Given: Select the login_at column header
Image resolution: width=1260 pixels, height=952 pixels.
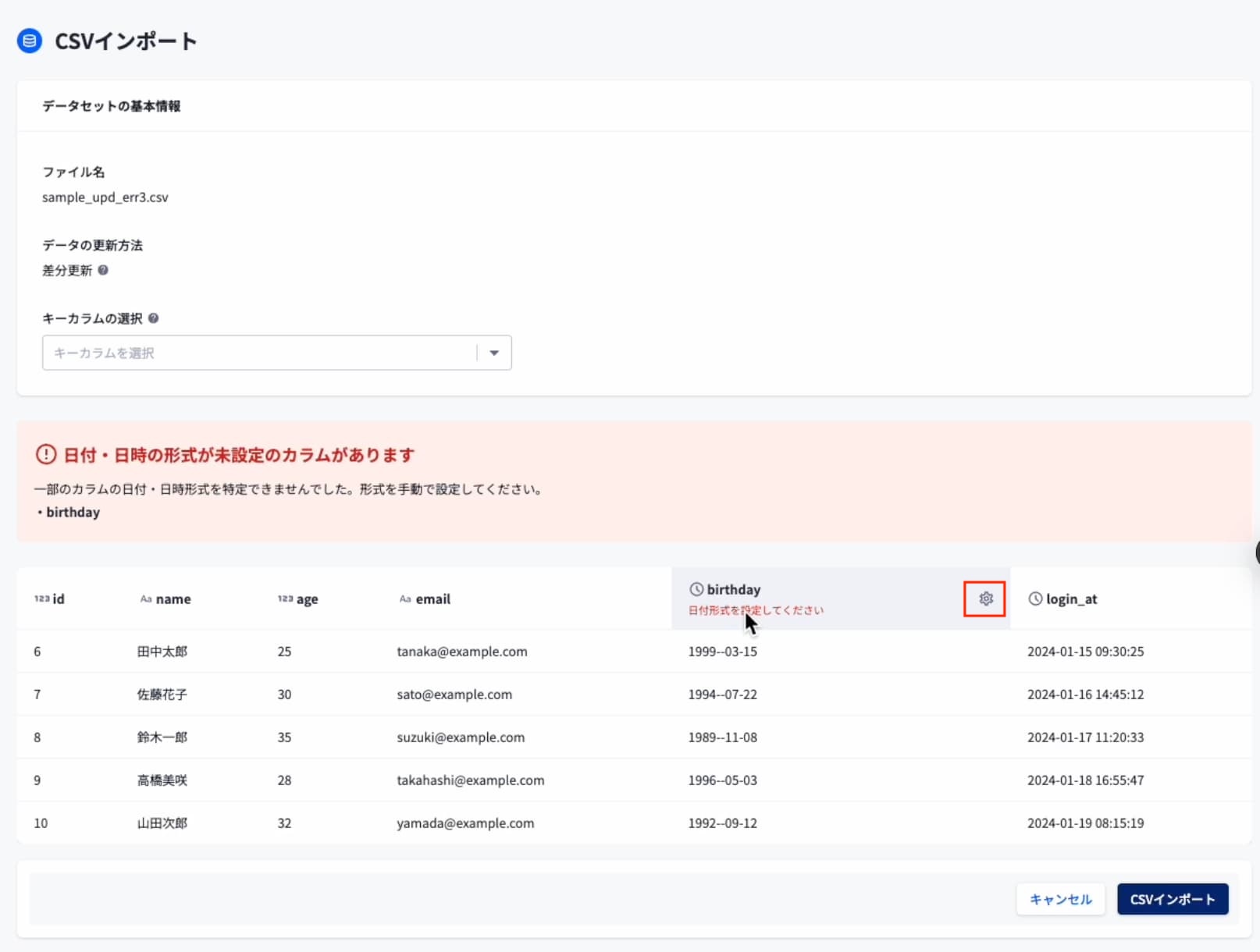Looking at the screenshot, I should tap(1131, 599).
